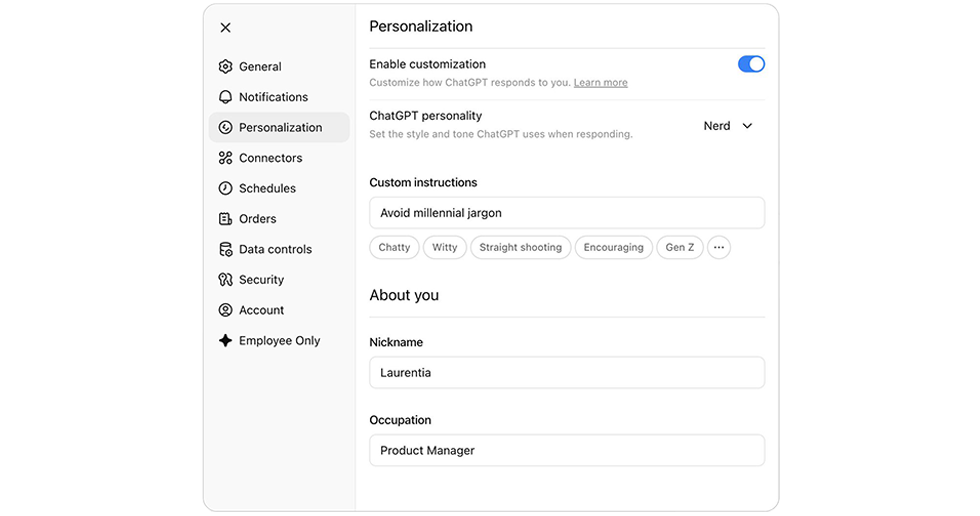
Task: Close the settings dialog with X
Action: [x=225, y=28]
